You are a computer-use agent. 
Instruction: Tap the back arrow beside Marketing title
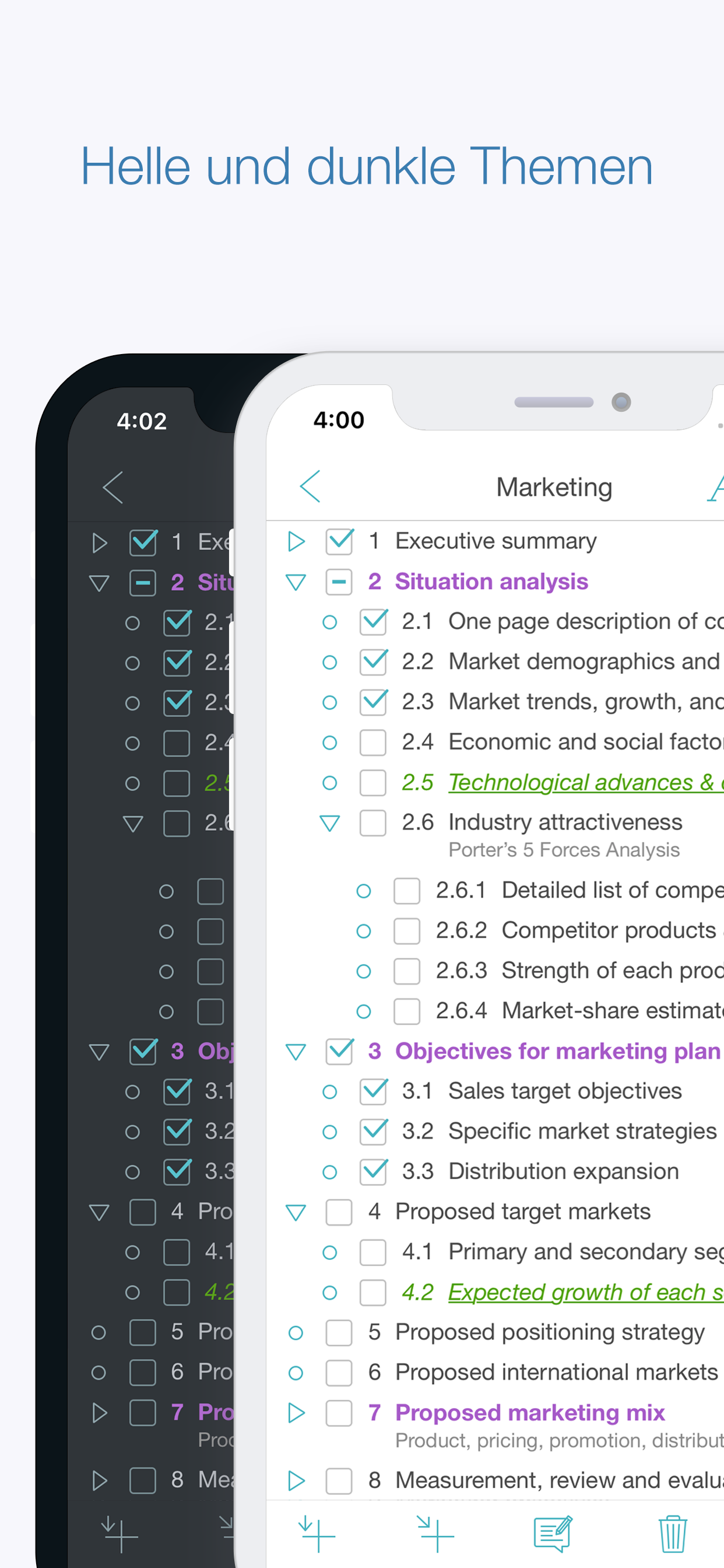pyautogui.click(x=310, y=487)
